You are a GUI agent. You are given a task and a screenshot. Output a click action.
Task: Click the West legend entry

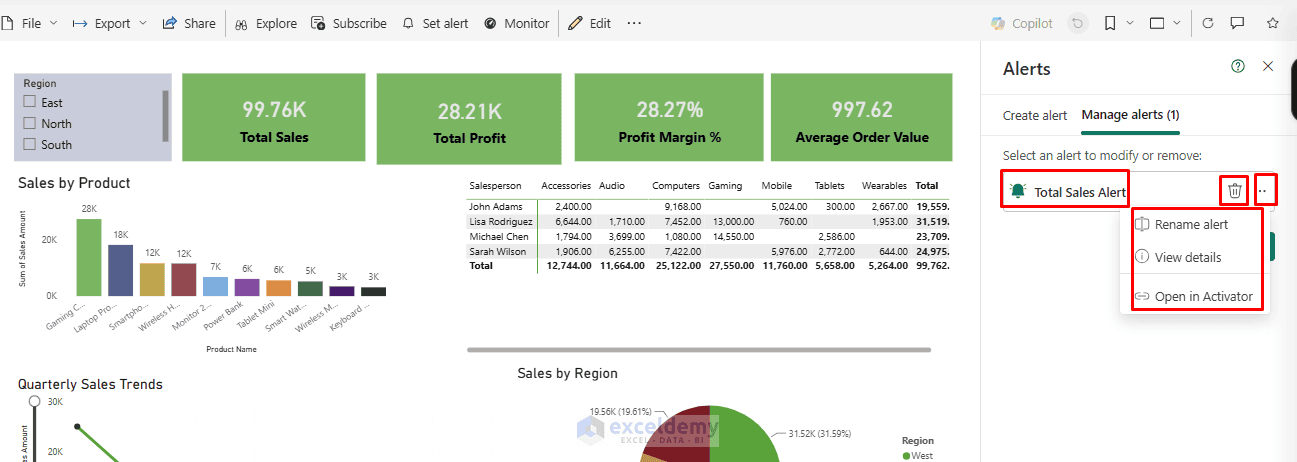point(916,455)
